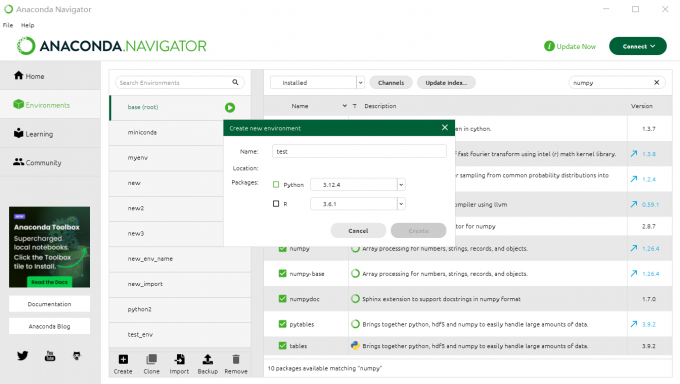The height and width of the screenshot is (384, 680).
Task: Toggle the numpy-base package checkbox
Action: pos(282,273)
